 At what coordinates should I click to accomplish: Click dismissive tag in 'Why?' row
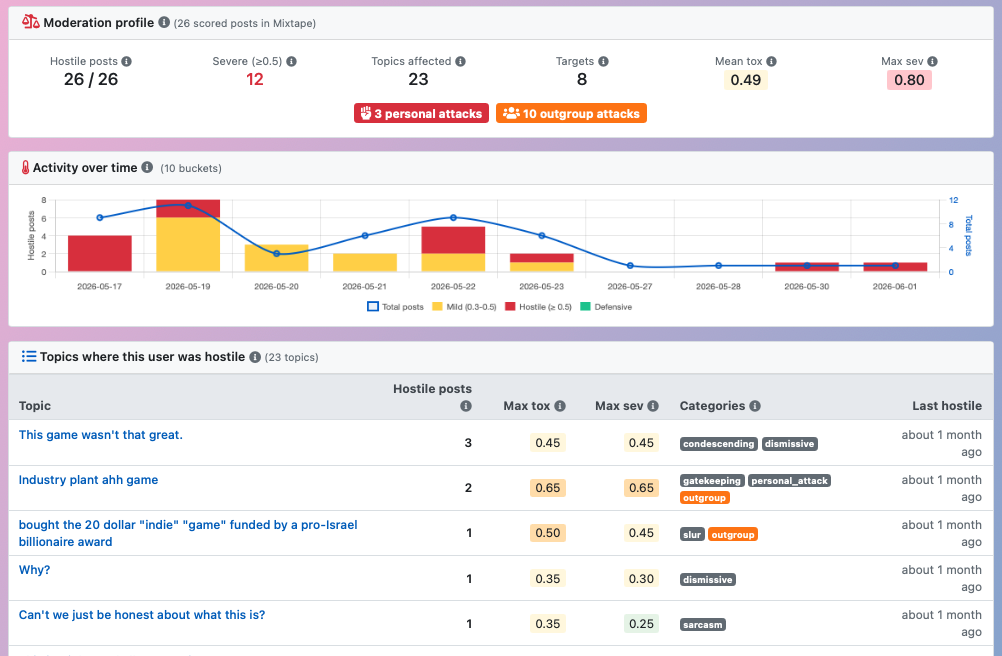coord(707,580)
